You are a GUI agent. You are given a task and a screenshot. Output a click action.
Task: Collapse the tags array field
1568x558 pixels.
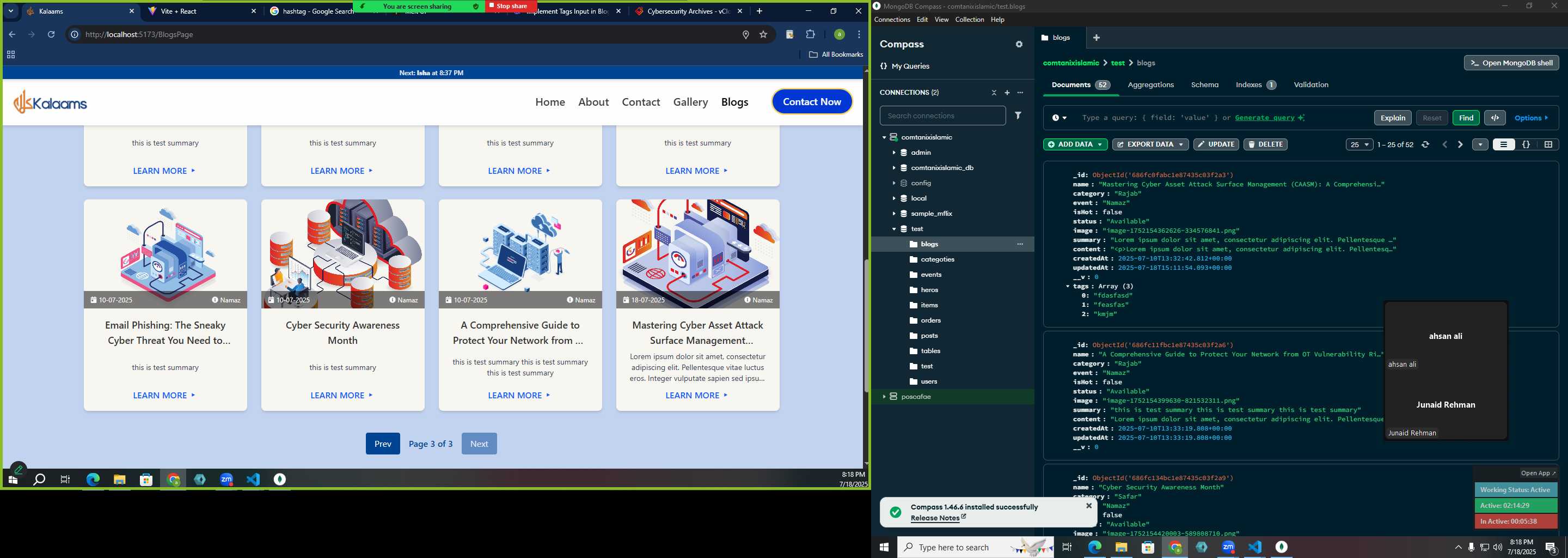pos(1068,286)
